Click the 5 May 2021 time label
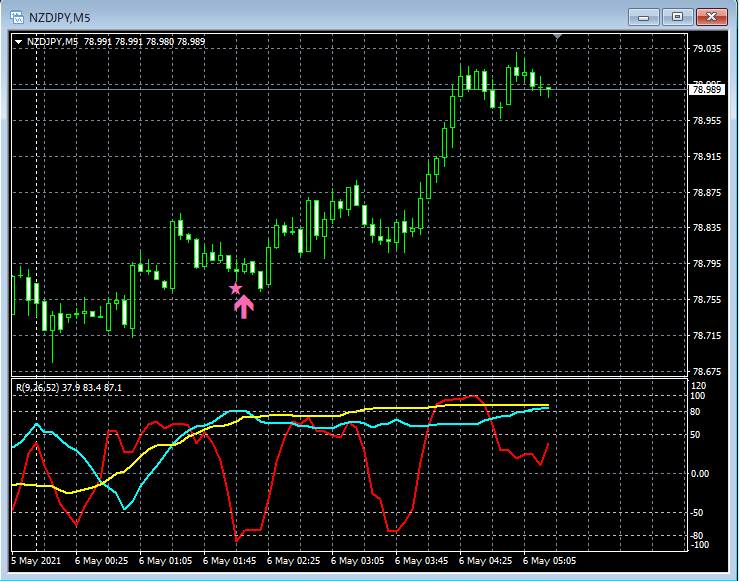Viewport: 740px width, 581px height. 36,561
